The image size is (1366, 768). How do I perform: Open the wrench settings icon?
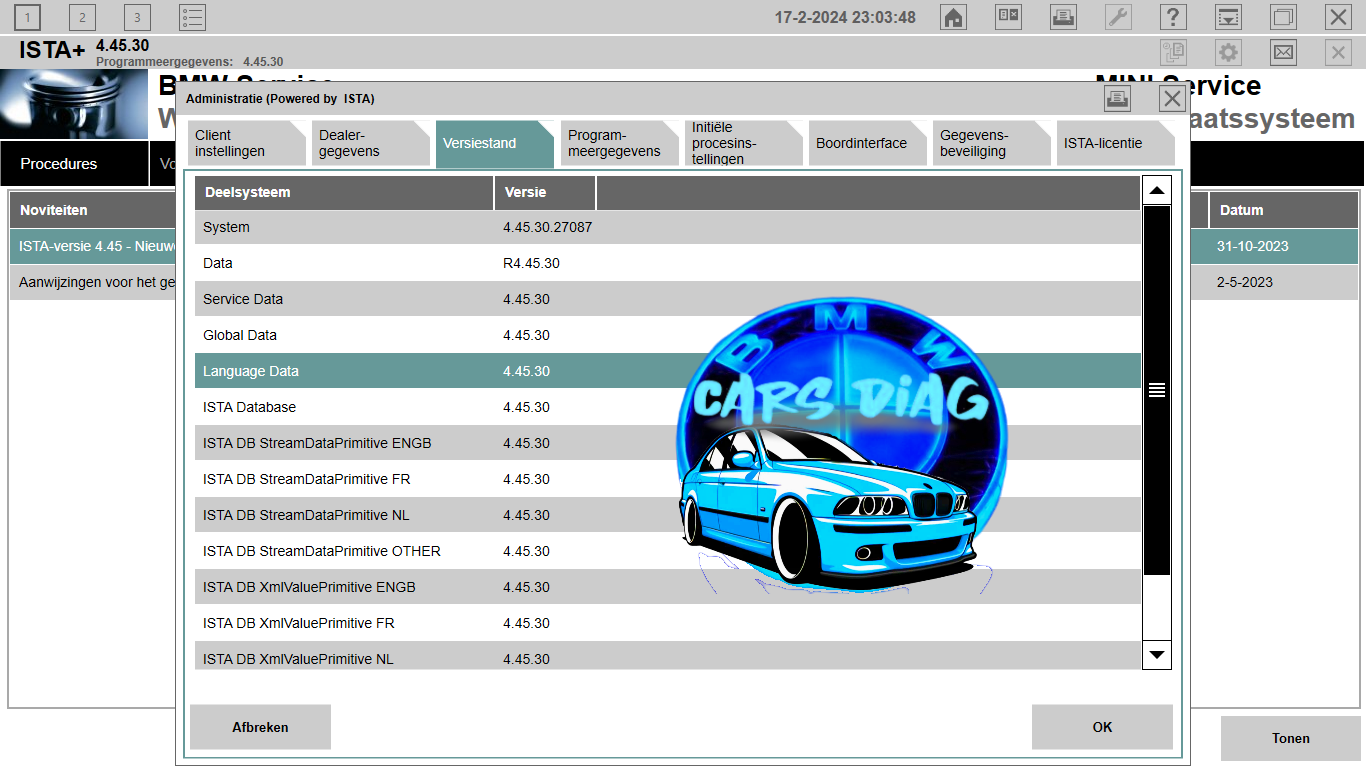[1118, 17]
